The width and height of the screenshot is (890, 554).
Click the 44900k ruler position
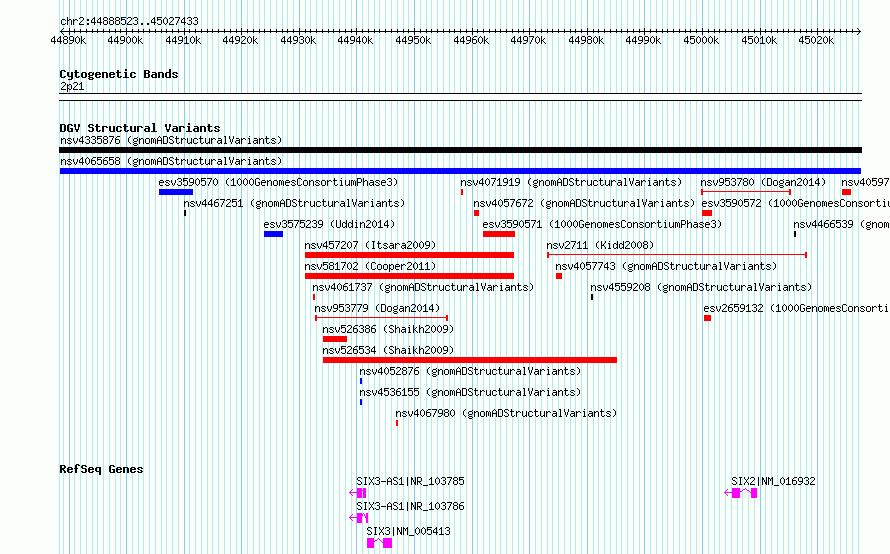coord(125,40)
